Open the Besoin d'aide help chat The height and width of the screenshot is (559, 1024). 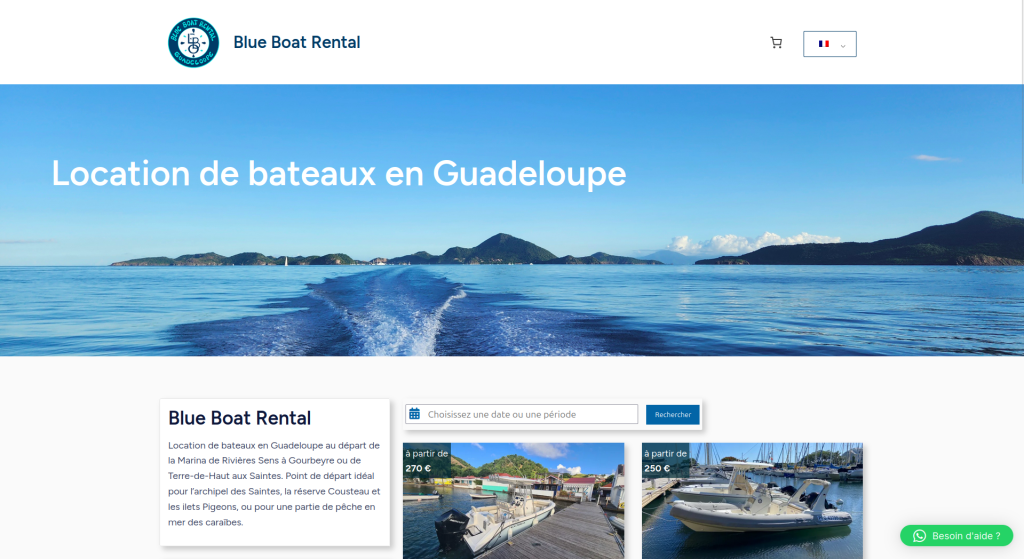(x=956, y=536)
